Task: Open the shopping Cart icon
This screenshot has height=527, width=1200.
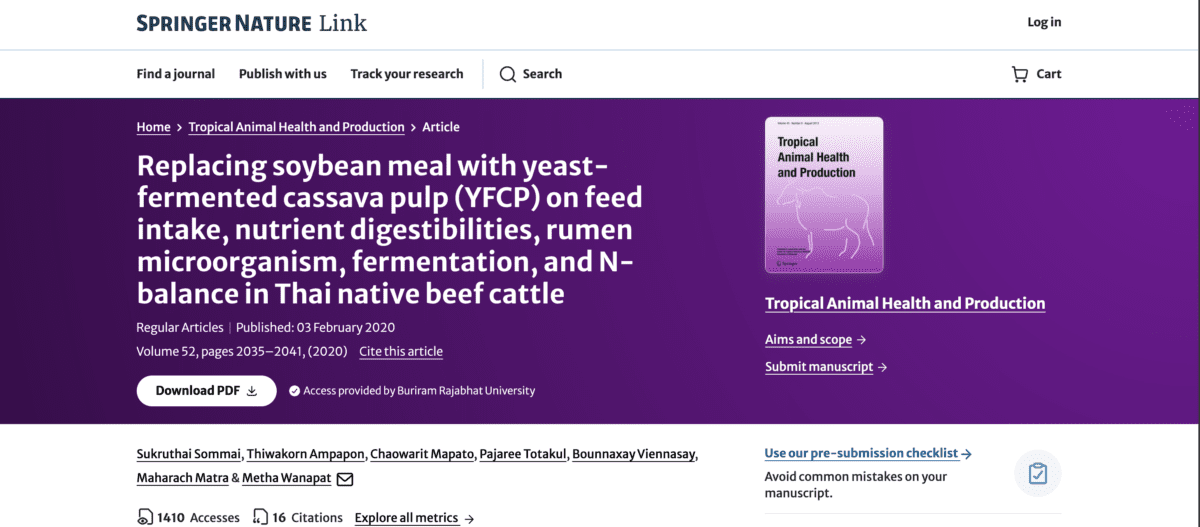Action: coord(1020,74)
